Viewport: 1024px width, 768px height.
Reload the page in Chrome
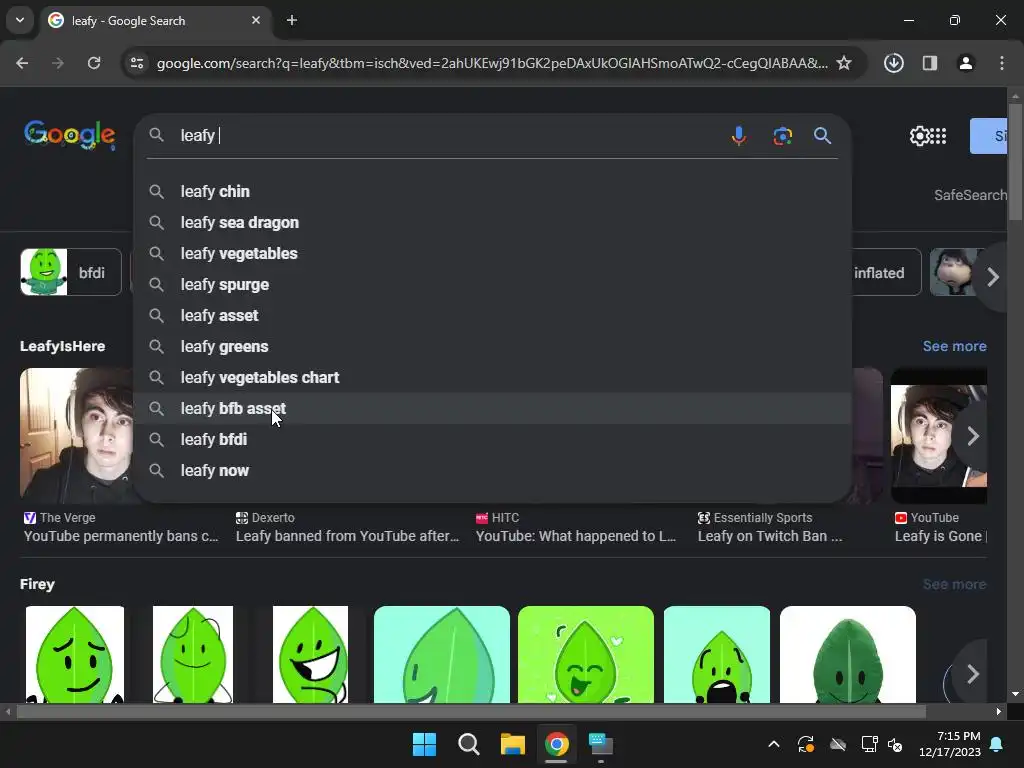(94, 63)
